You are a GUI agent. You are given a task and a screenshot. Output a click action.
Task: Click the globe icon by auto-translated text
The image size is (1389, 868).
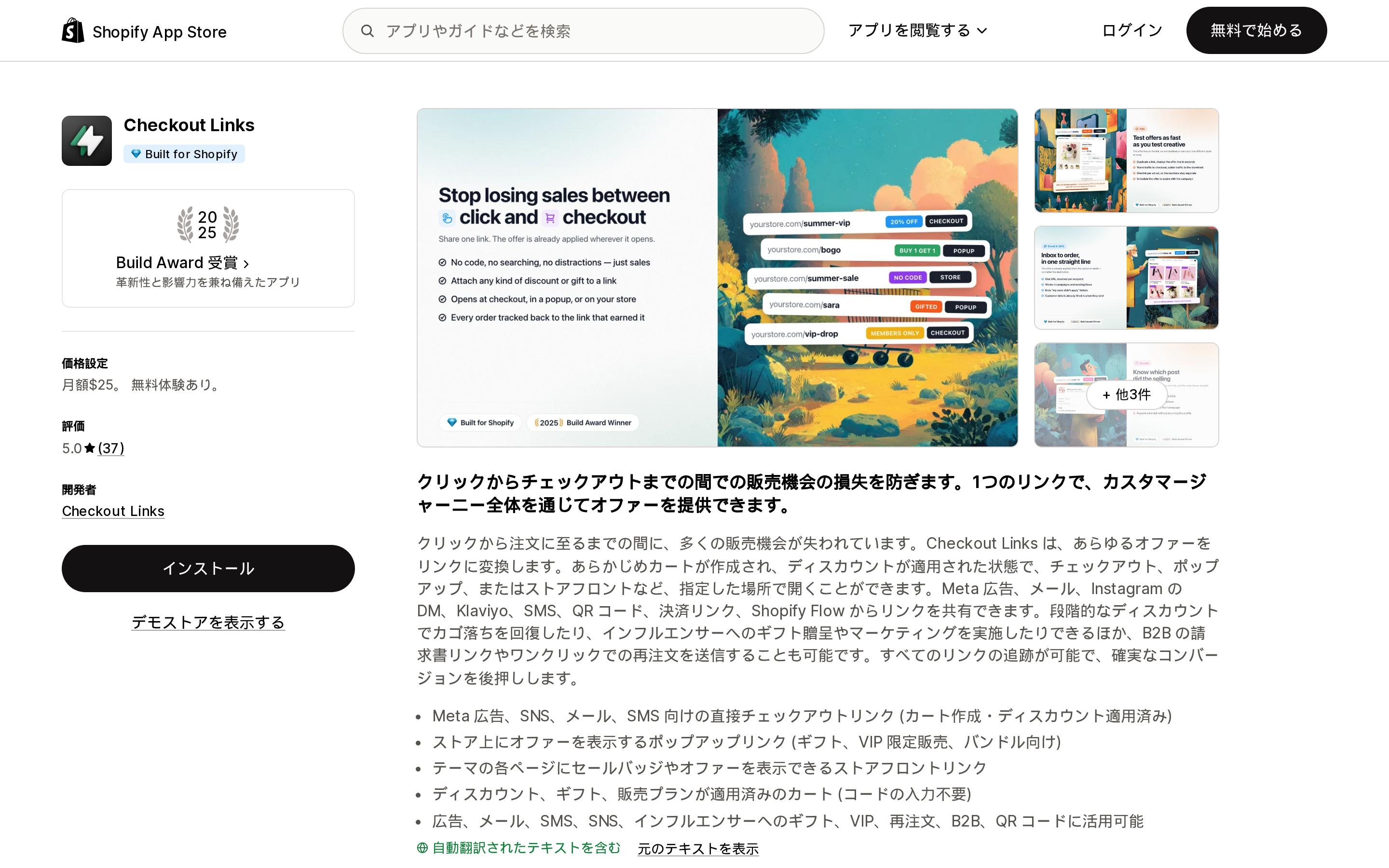(422, 848)
